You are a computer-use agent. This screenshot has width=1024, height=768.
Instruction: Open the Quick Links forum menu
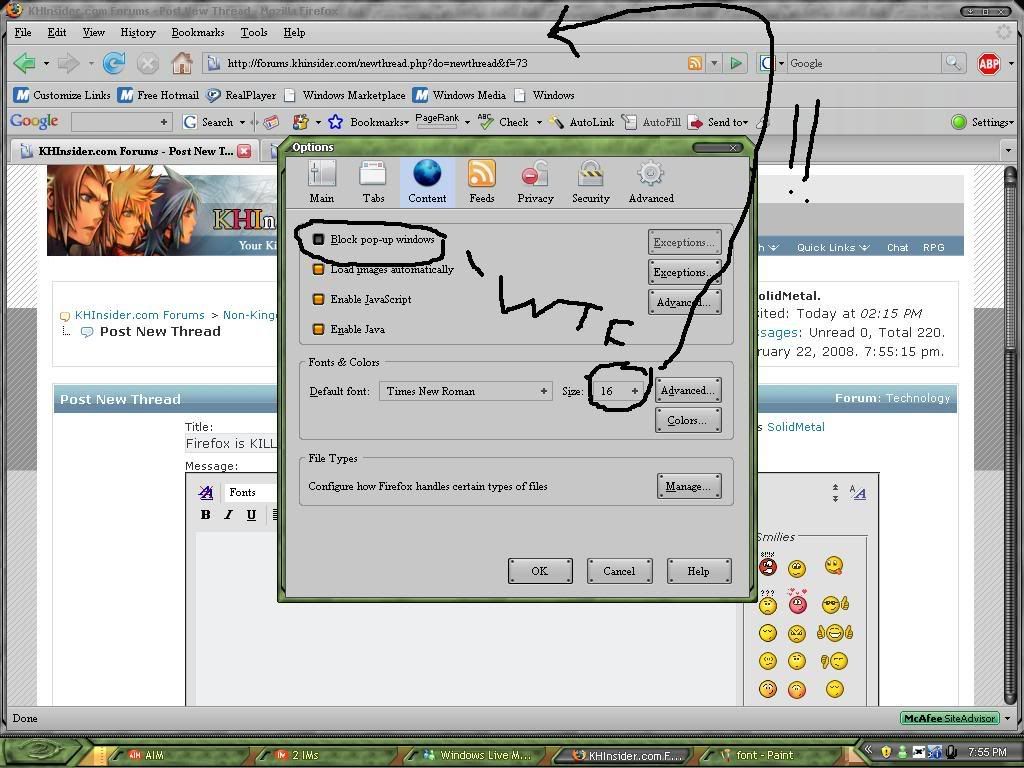[x=833, y=248]
